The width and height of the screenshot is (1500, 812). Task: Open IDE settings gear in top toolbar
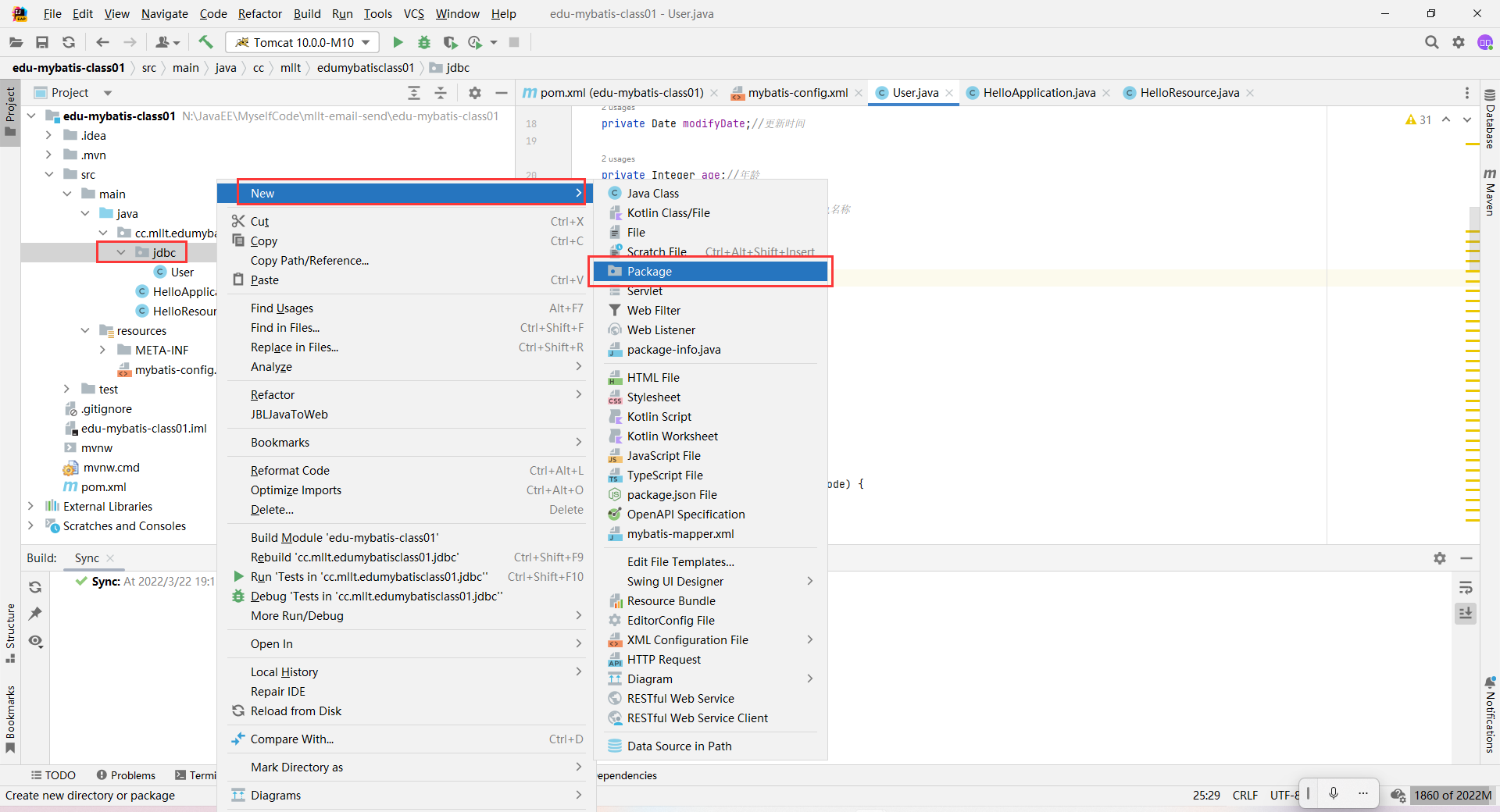pos(1459,42)
